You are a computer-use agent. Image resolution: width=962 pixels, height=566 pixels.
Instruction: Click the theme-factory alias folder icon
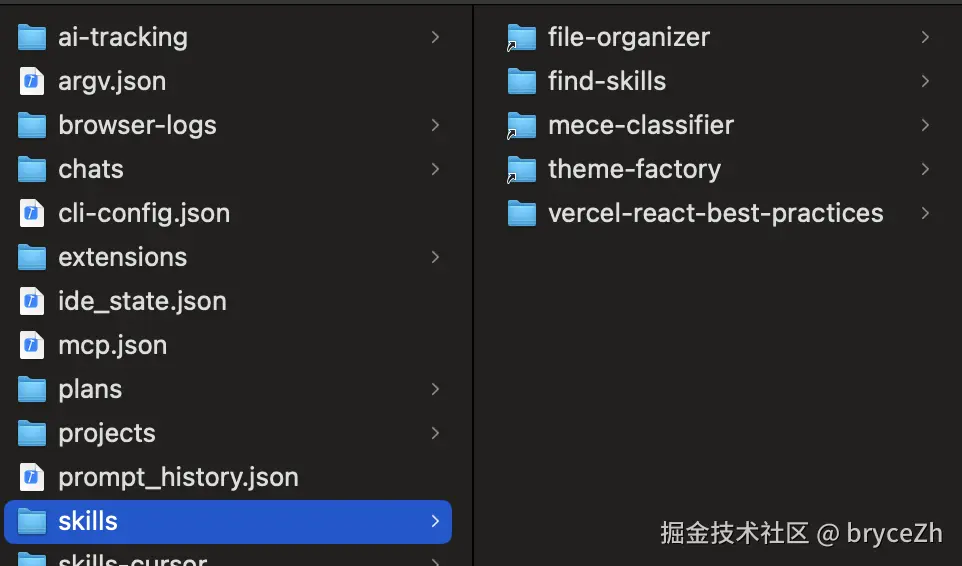pyautogui.click(x=521, y=170)
